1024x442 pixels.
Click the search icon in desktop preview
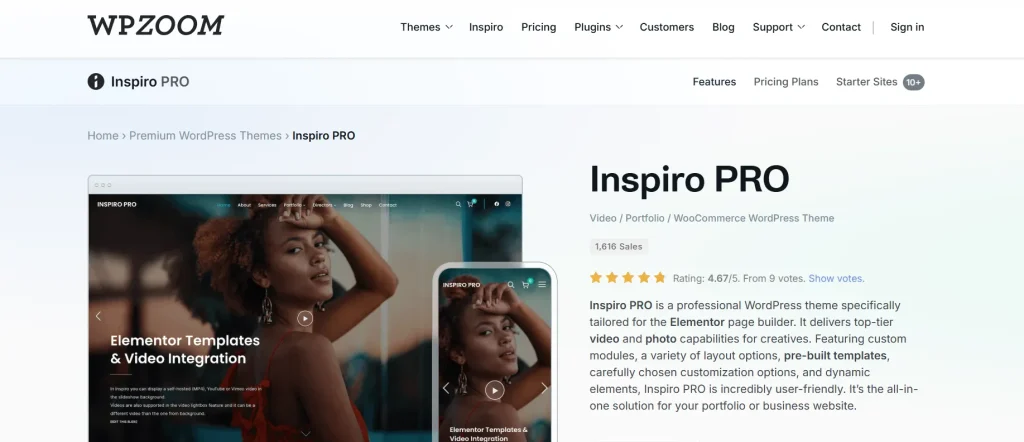coord(458,204)
